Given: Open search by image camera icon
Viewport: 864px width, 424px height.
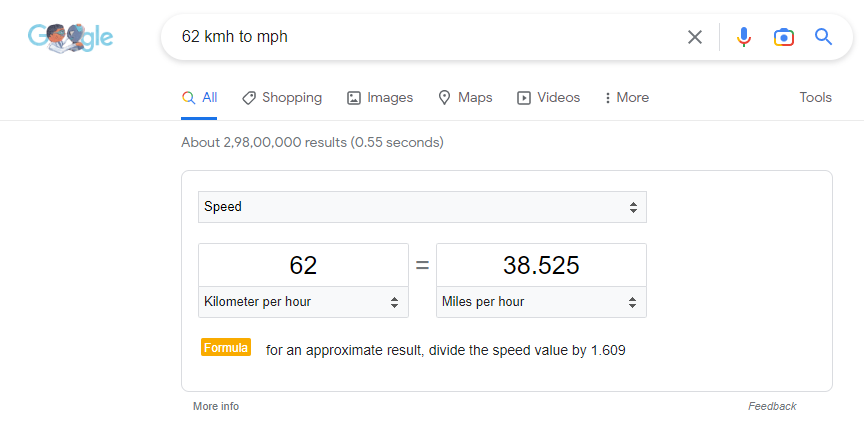Looking at the screenshot, I should 784,37.
